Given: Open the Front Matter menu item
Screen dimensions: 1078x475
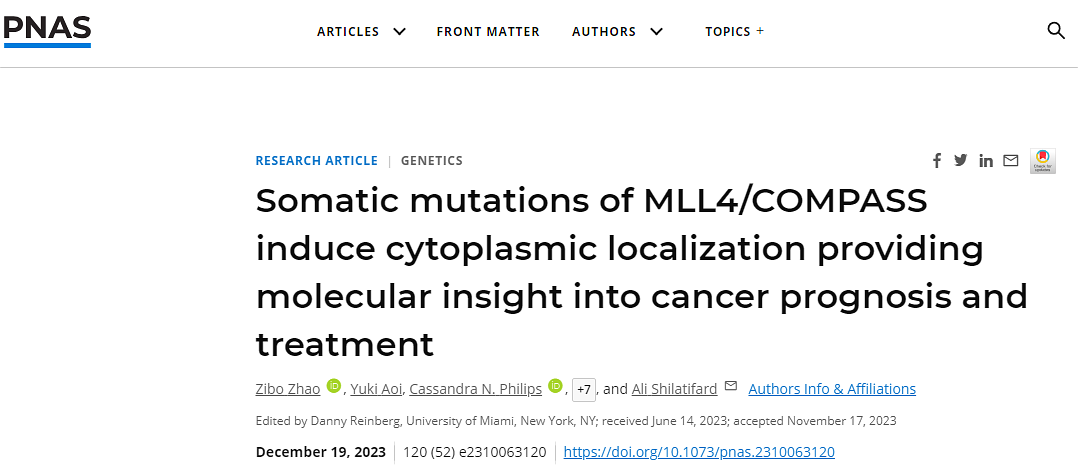Looking at the screenshot, I should (x=488, y=32).
